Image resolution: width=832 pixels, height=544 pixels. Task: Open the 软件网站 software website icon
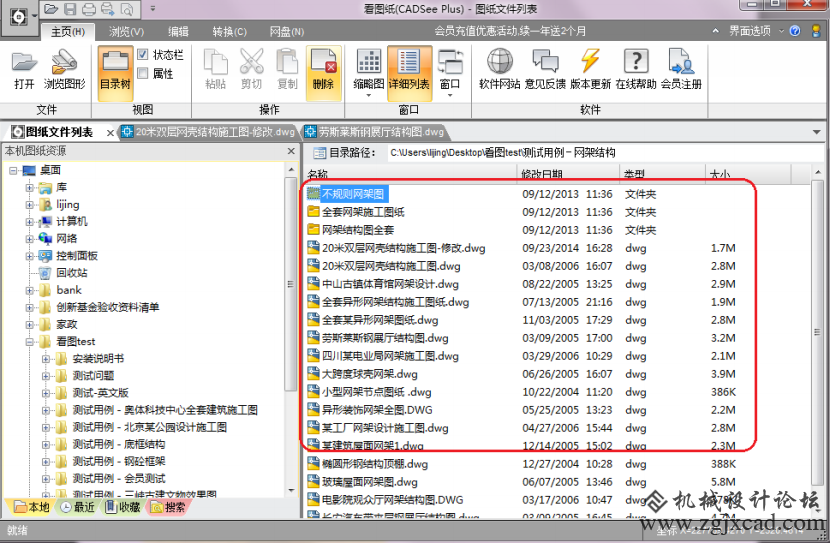499,70
